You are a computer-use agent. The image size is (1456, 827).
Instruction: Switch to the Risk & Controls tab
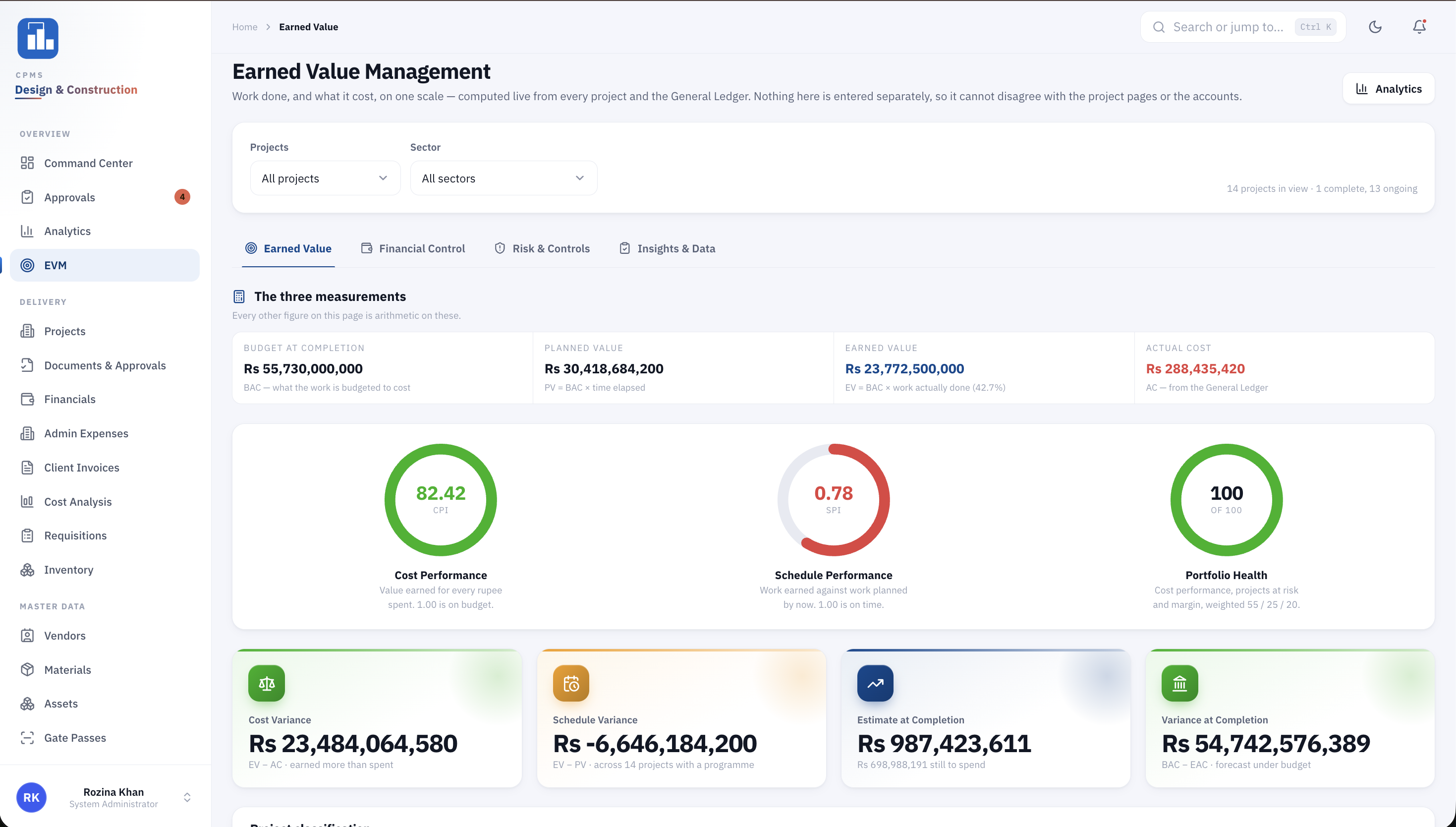click(542, 249)
